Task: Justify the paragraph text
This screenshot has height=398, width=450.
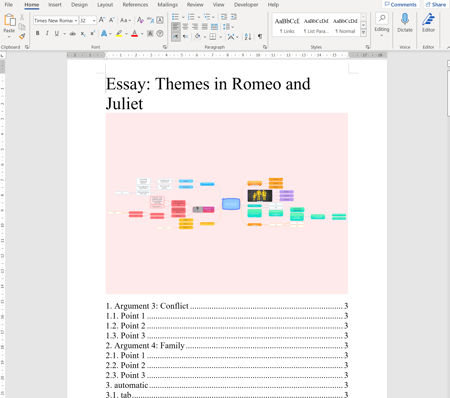Action: (x=205, y=27)
